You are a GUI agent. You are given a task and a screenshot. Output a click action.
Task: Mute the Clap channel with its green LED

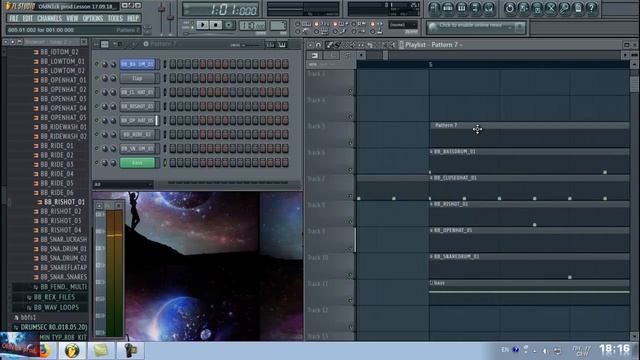click(x=97, y=78)
